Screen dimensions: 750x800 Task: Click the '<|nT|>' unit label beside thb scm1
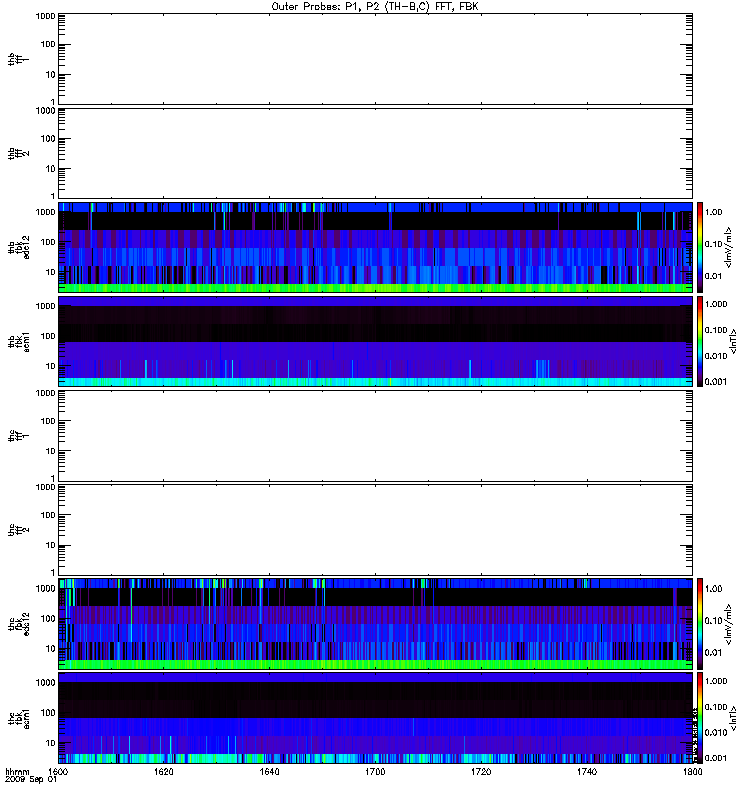[733, 341]
